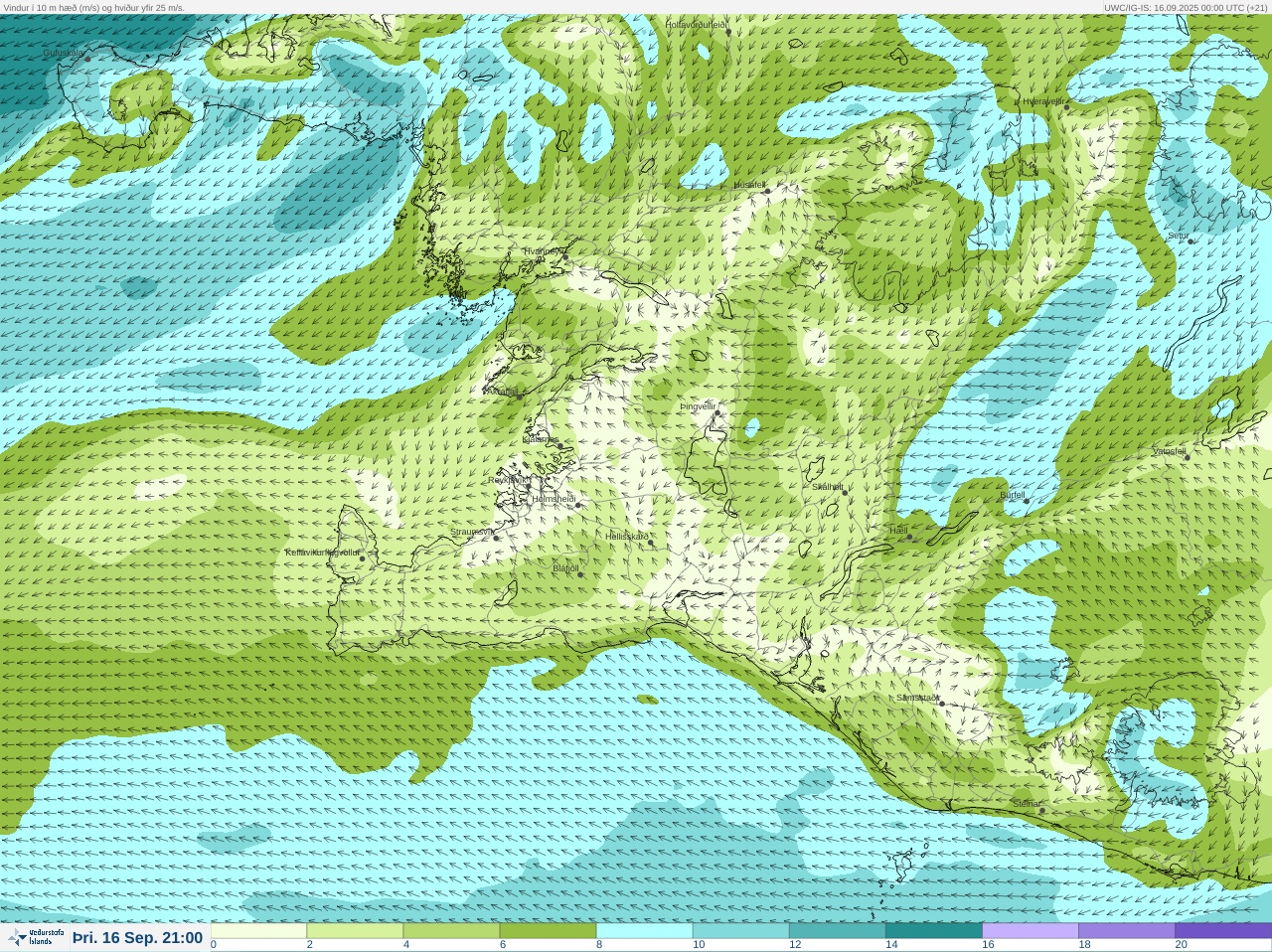
Task: Click the Þri. 16 Sep. 21:00 timestamp
Action: (x=137, y=938)
